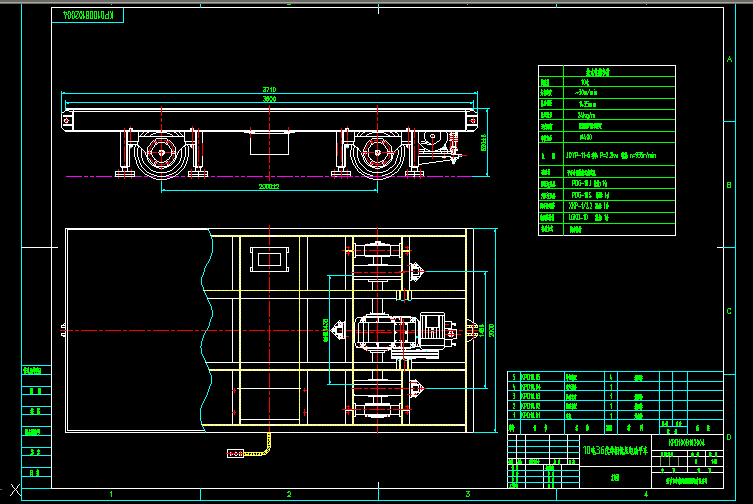The height and width of the screenshot is (504, 753).
Task: Click the wavy break line in plan view
Action: [x=206, y=330]
